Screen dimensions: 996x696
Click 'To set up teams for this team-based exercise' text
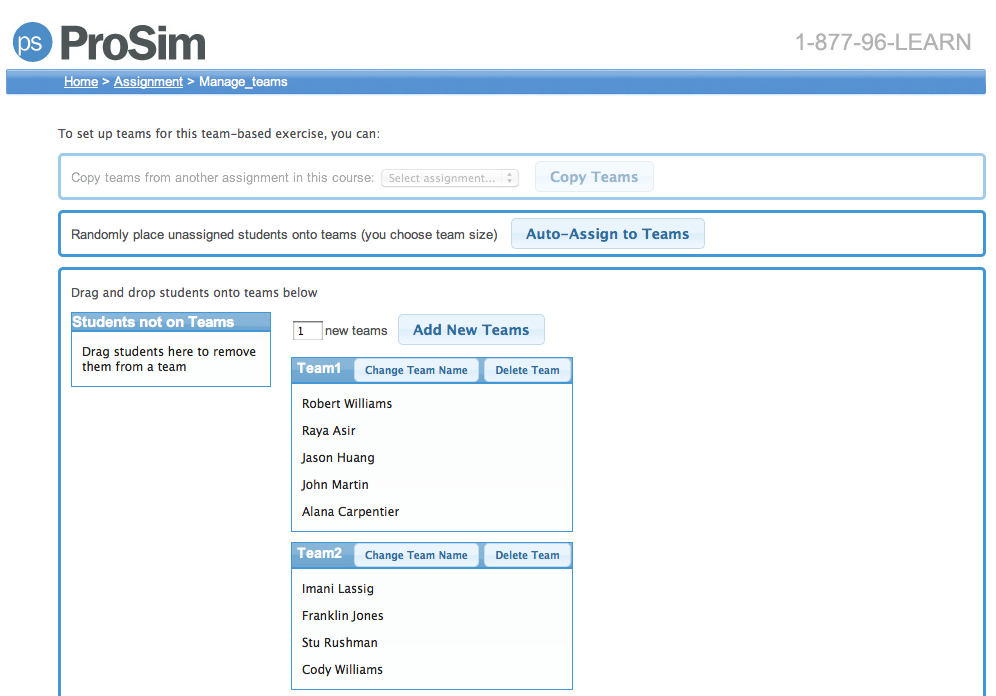[x=219, y=134]
